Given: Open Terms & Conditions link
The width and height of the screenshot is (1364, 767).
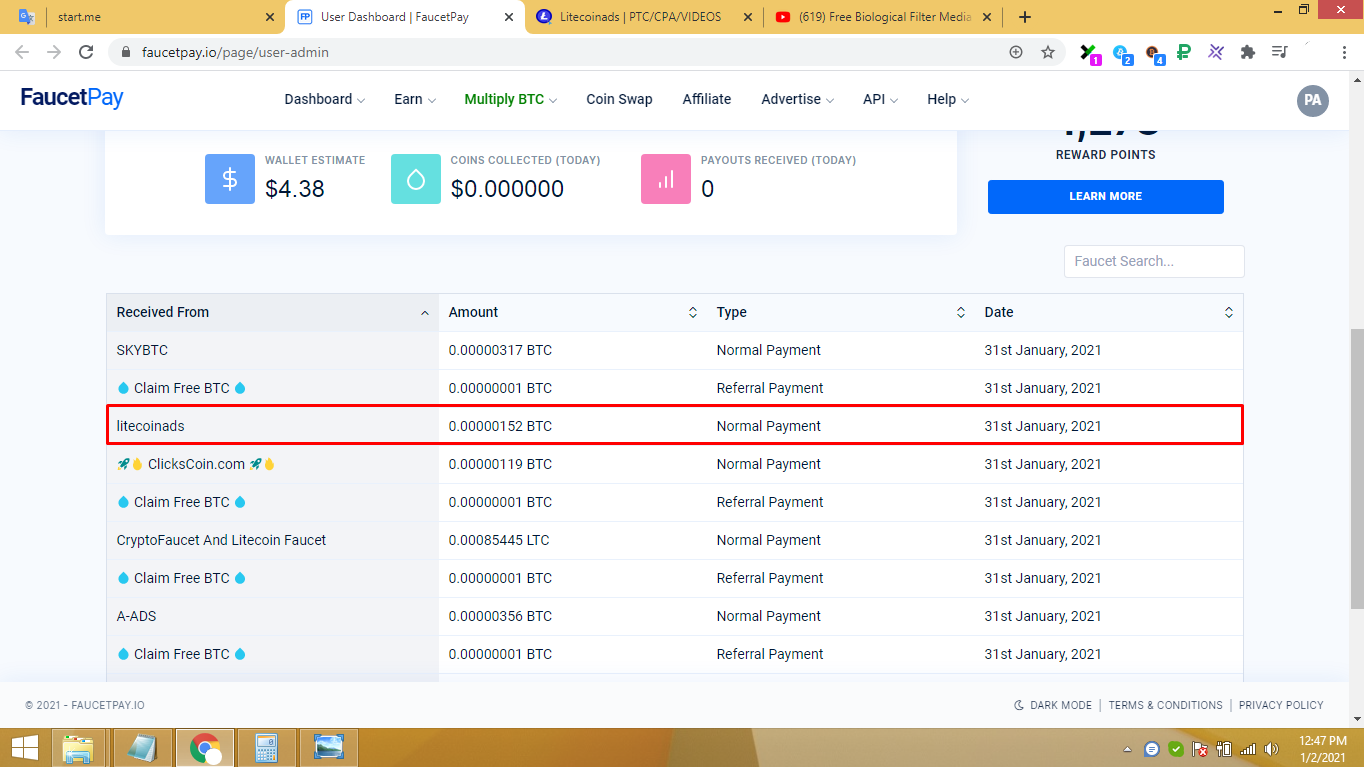Looking at the screenshot, I should [x=1166, y=705].
